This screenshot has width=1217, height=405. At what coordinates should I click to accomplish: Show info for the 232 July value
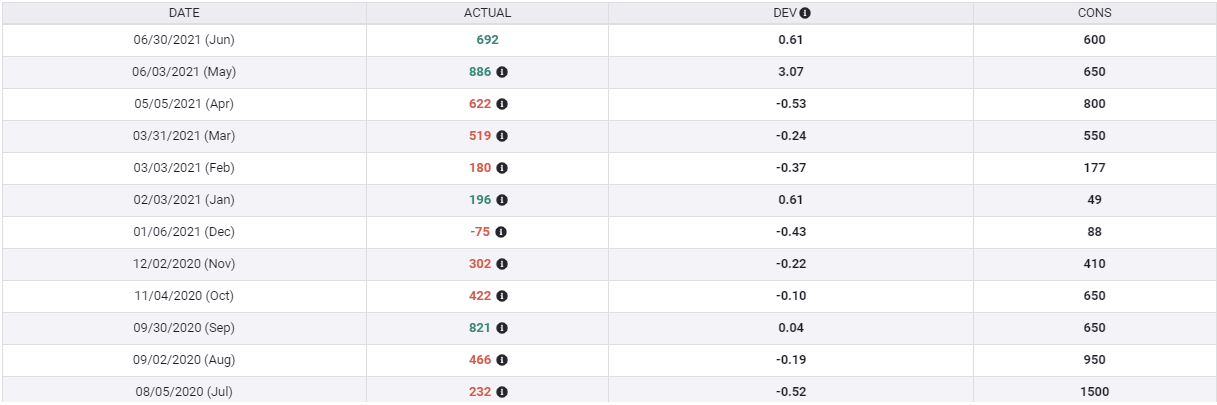[502, 392]
